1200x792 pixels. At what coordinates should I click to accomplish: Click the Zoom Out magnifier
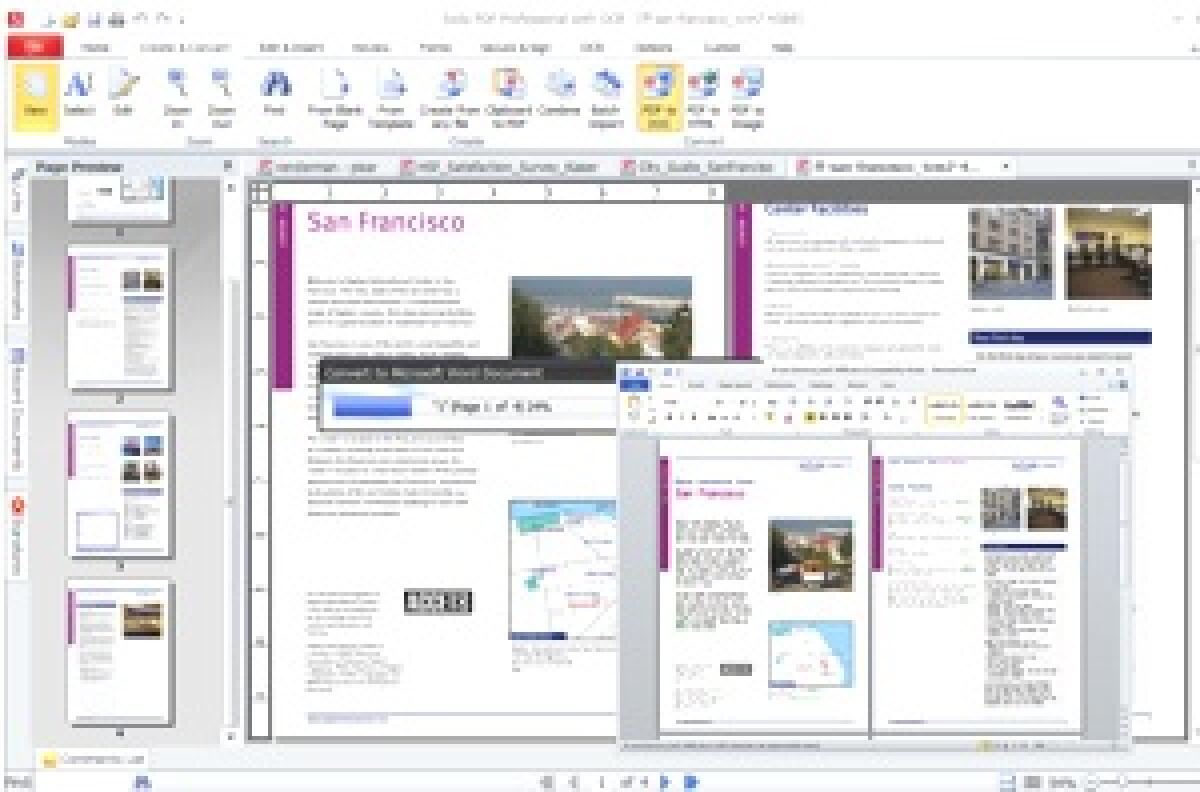pyautogui.click(x=221, y=97)
